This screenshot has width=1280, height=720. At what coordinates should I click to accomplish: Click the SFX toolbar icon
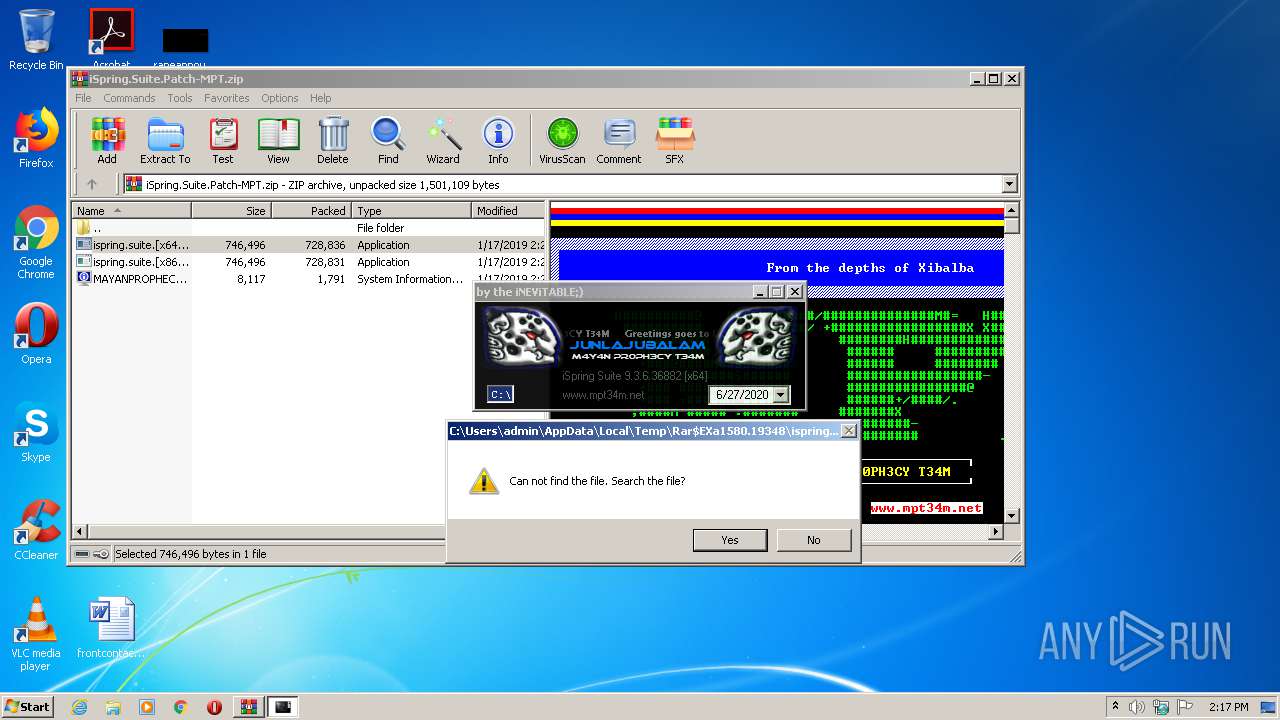[675, 140]
